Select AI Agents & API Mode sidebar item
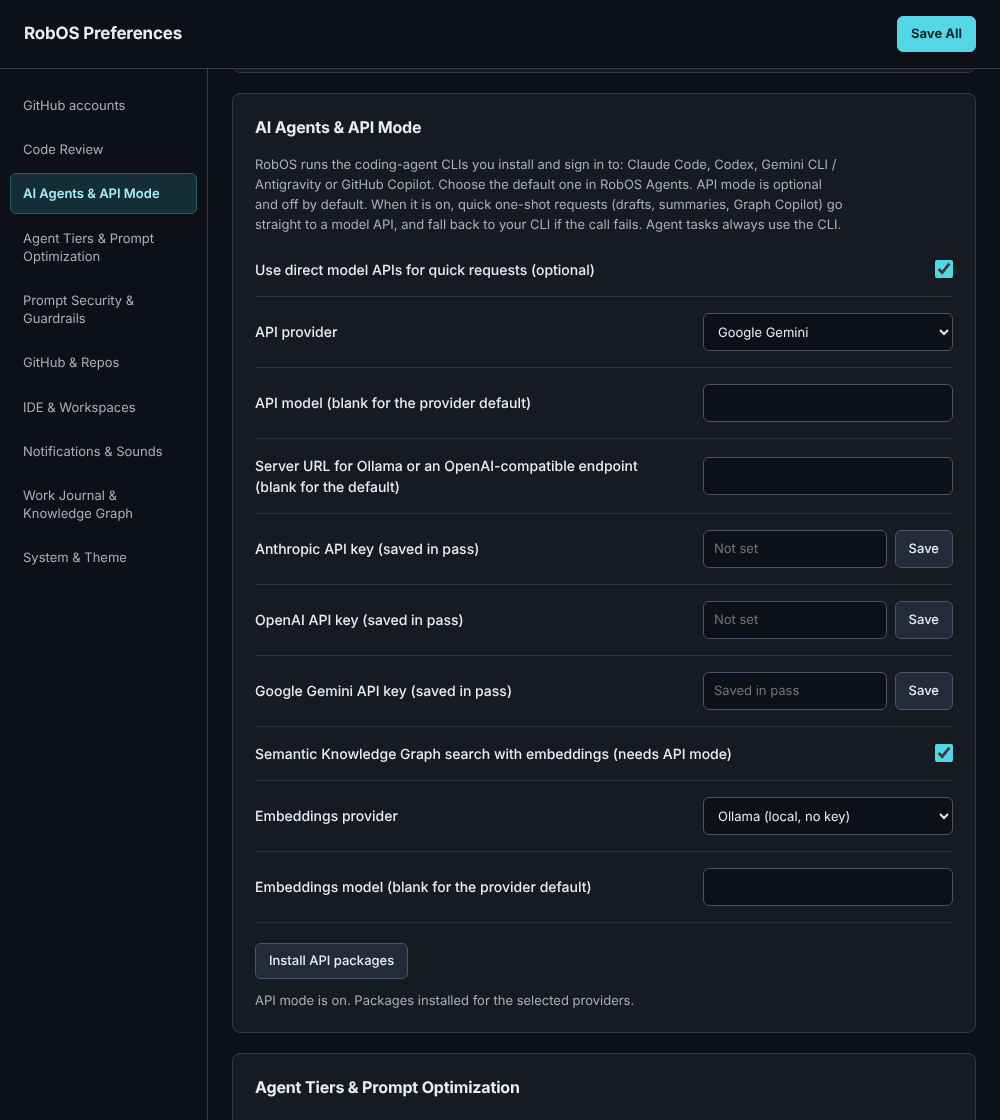The image size is (1000, 1120). (103, 194)
